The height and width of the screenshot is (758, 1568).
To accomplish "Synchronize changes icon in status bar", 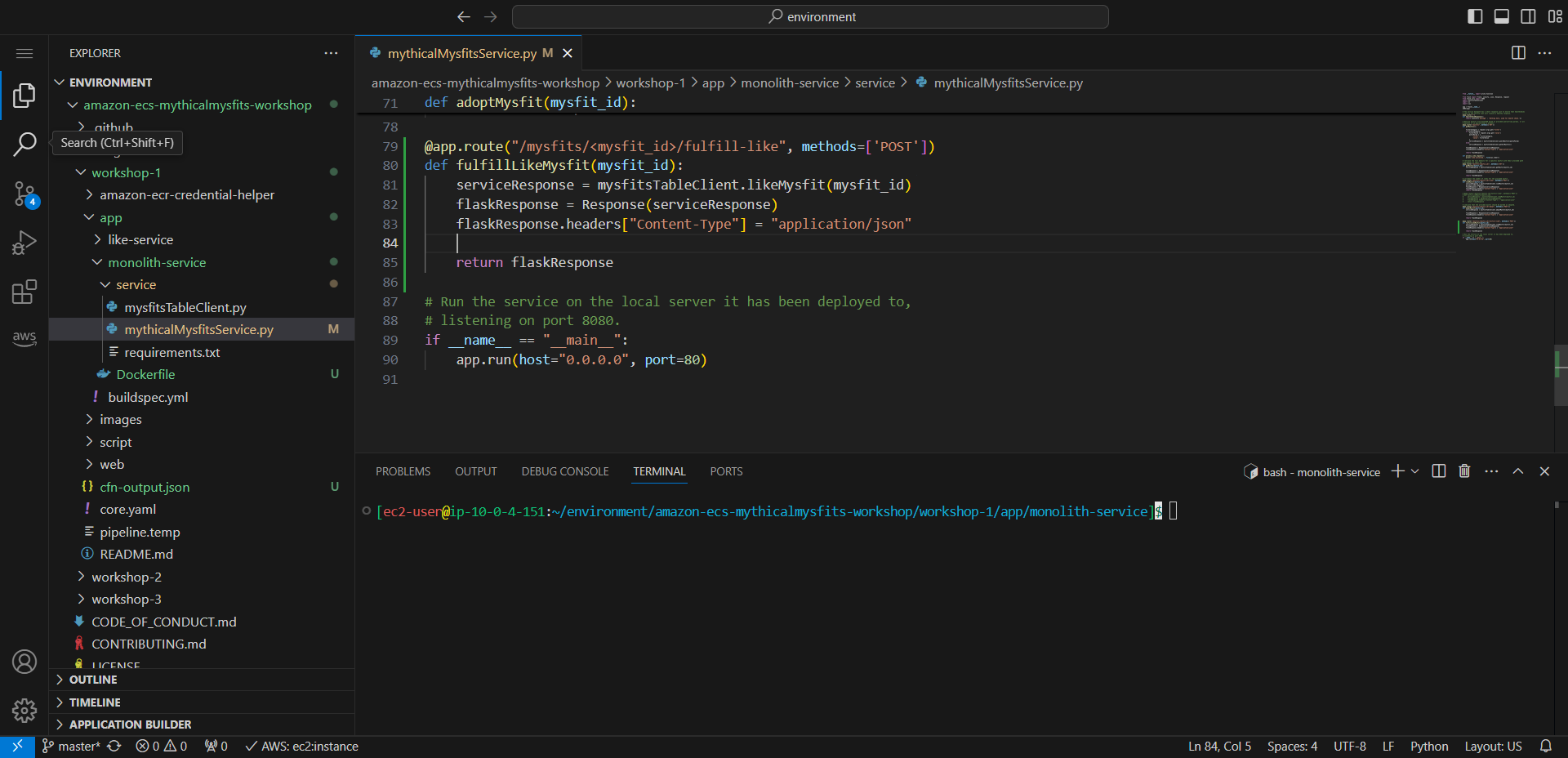I will (x=114, y=747).
